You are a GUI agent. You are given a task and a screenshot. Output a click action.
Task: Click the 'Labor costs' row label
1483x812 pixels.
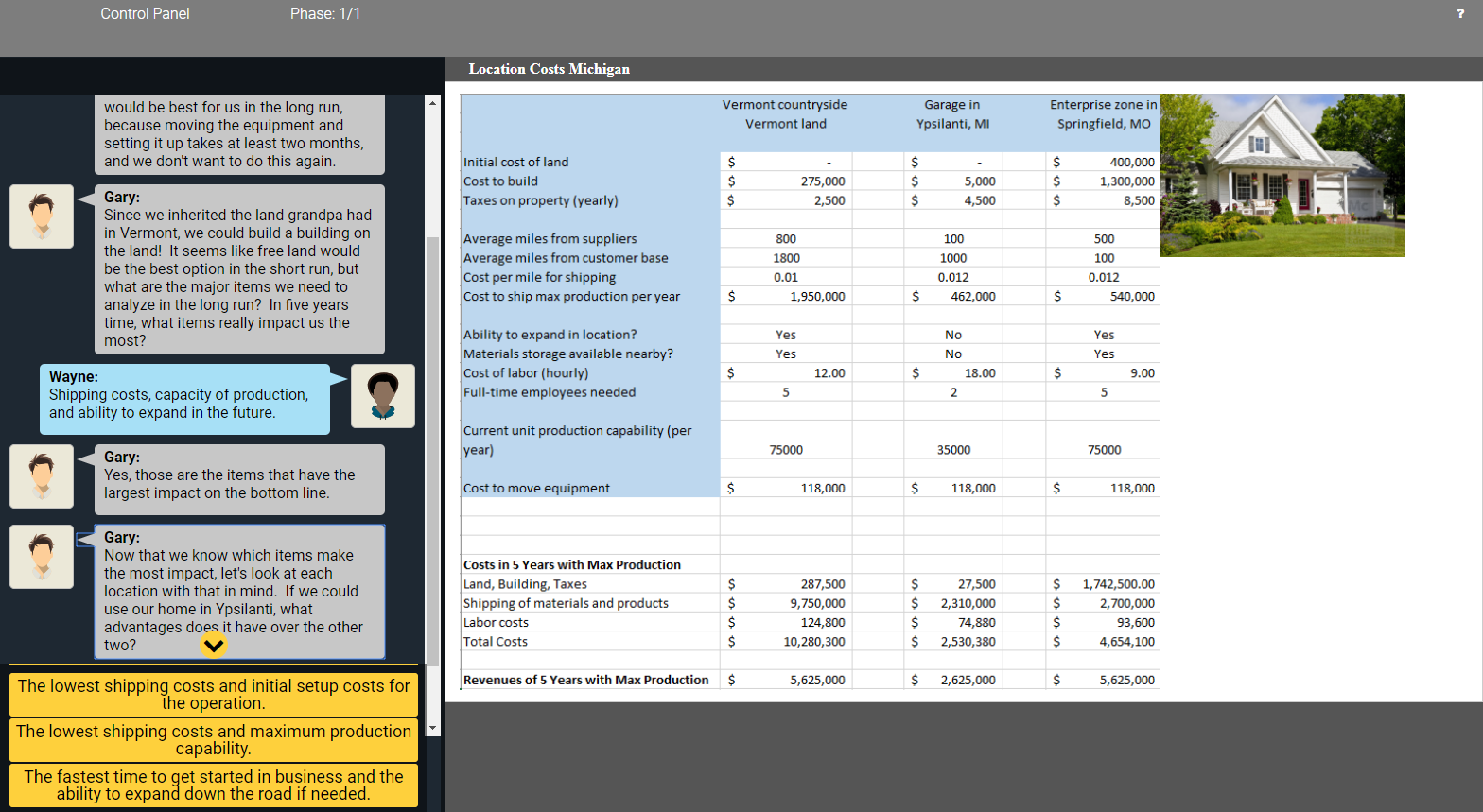496,623
